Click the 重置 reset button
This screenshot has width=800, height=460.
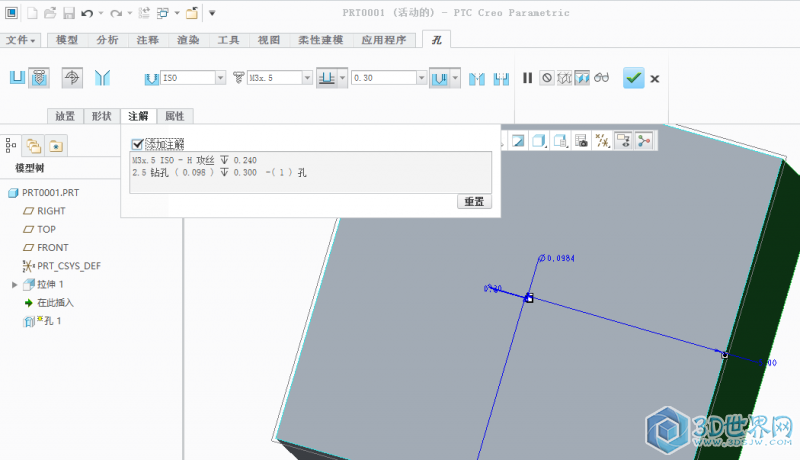[x=474, y=201]
